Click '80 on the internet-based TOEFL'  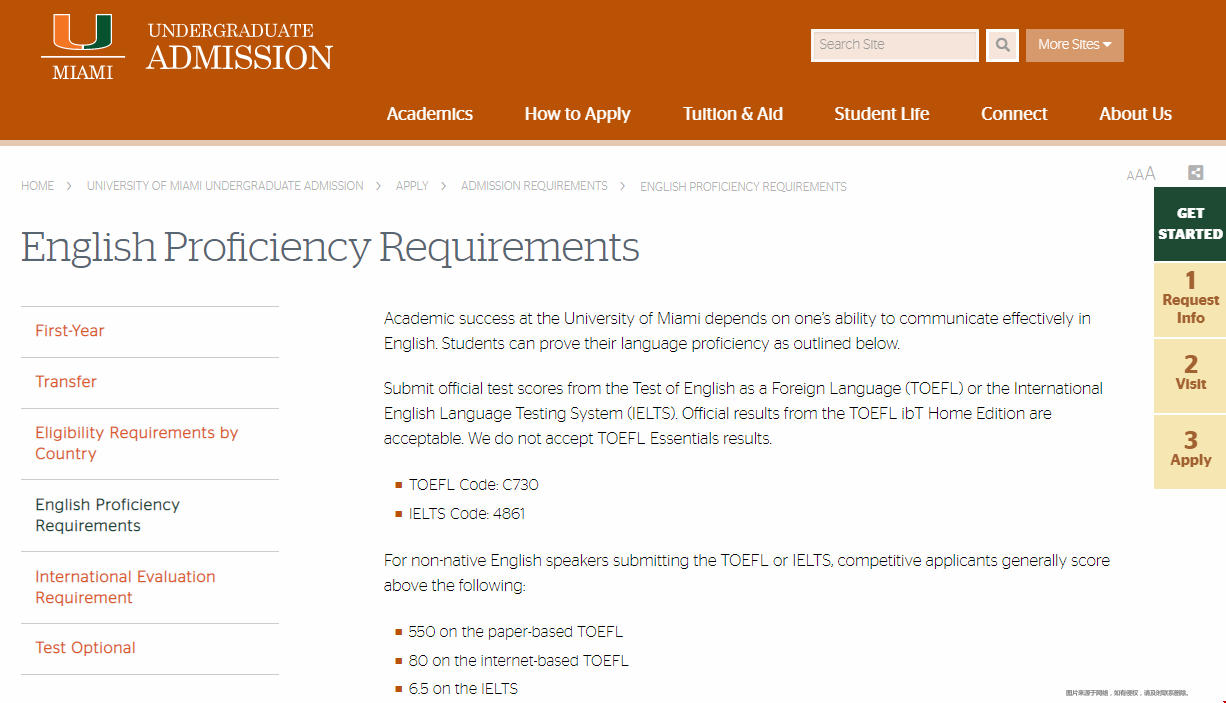pyautogui.click(x=519, y=661)
